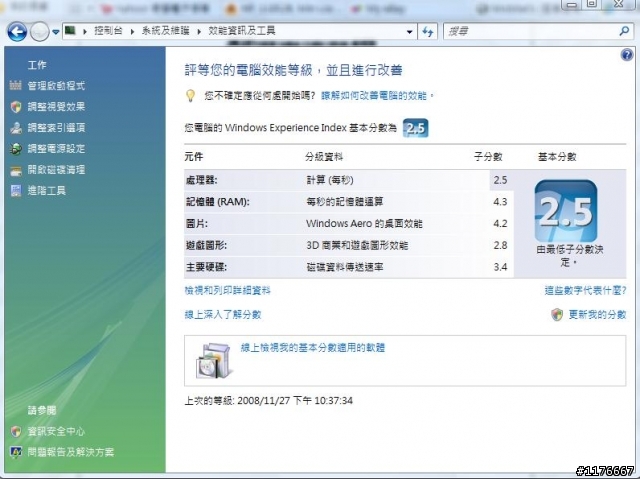Select the 處理器 row label
Viewport: 640px width, 479px height.
(201, 180)
